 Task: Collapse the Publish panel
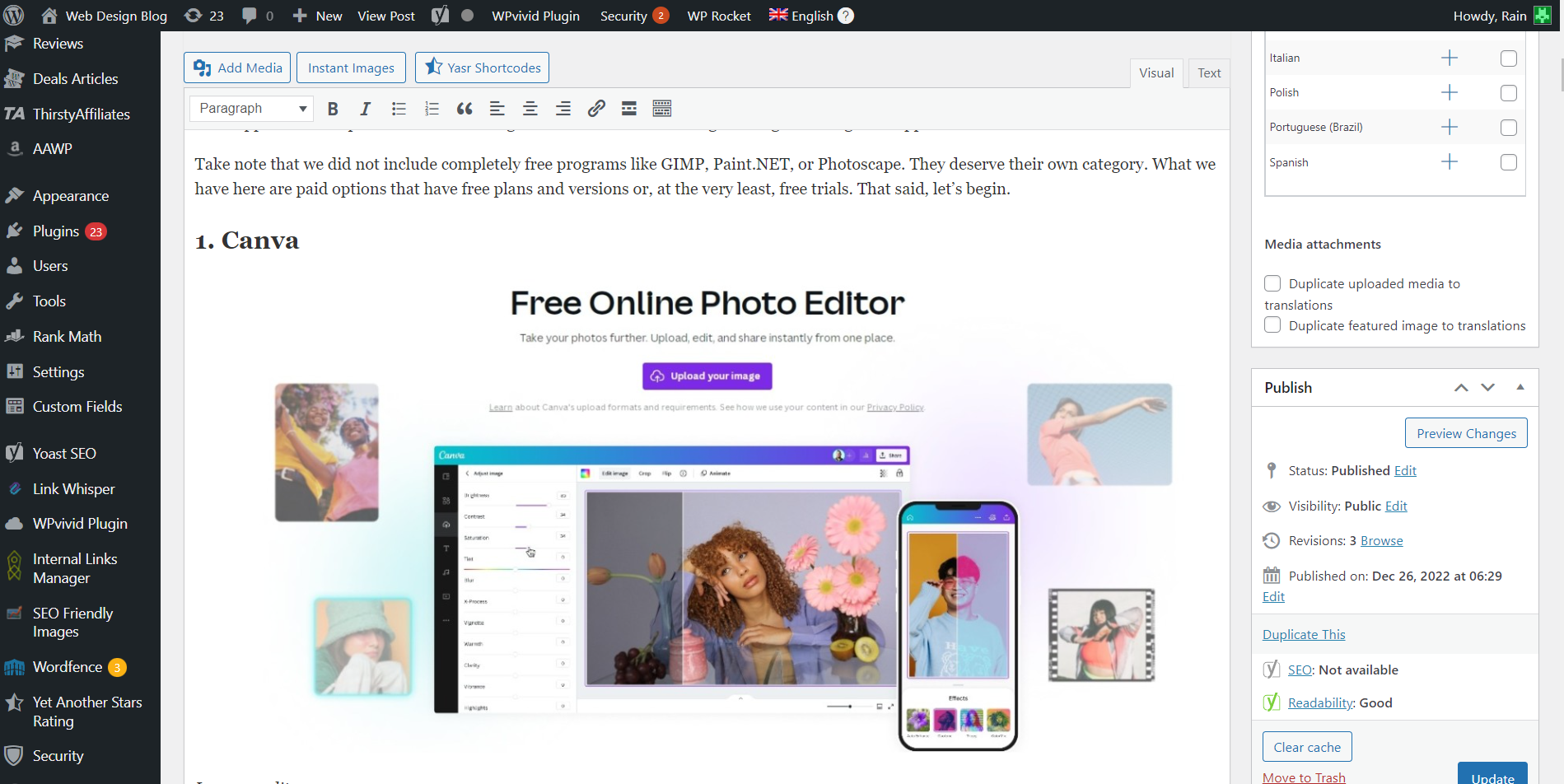[x=1520, y=387]
